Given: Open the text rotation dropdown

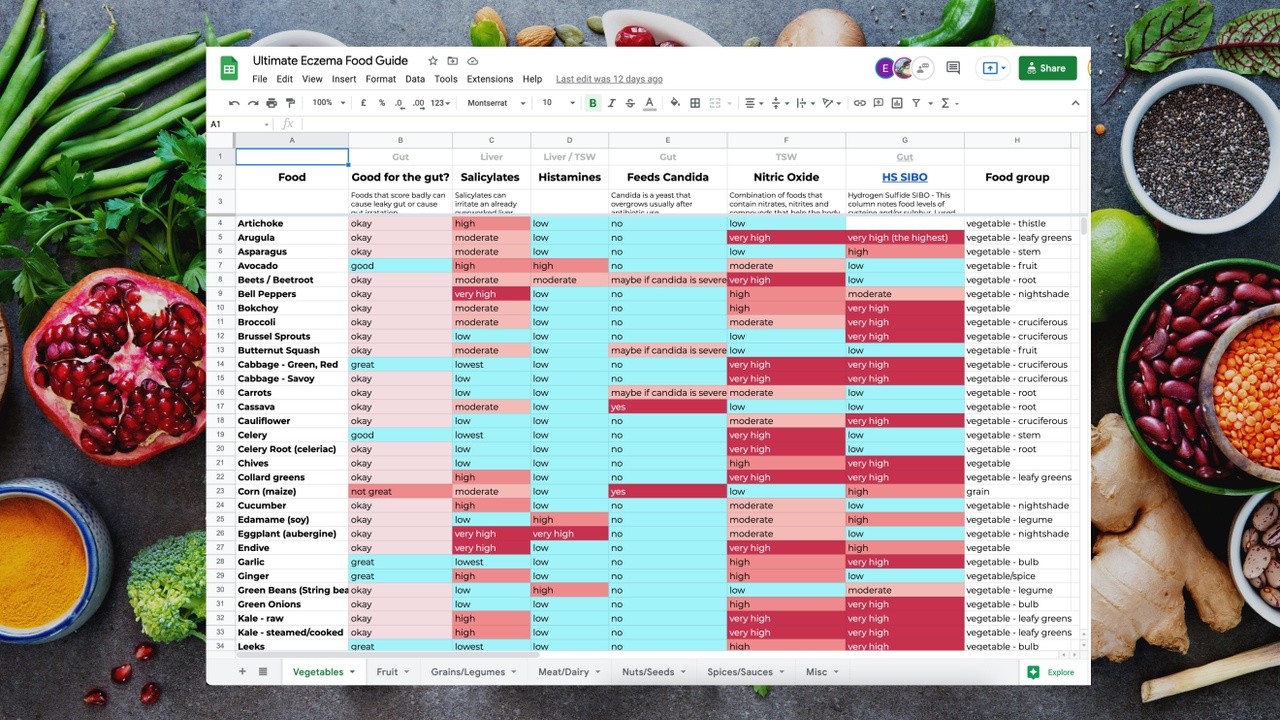Looking at the screenshot, I should pyautogui.click(x=832, y=103).
